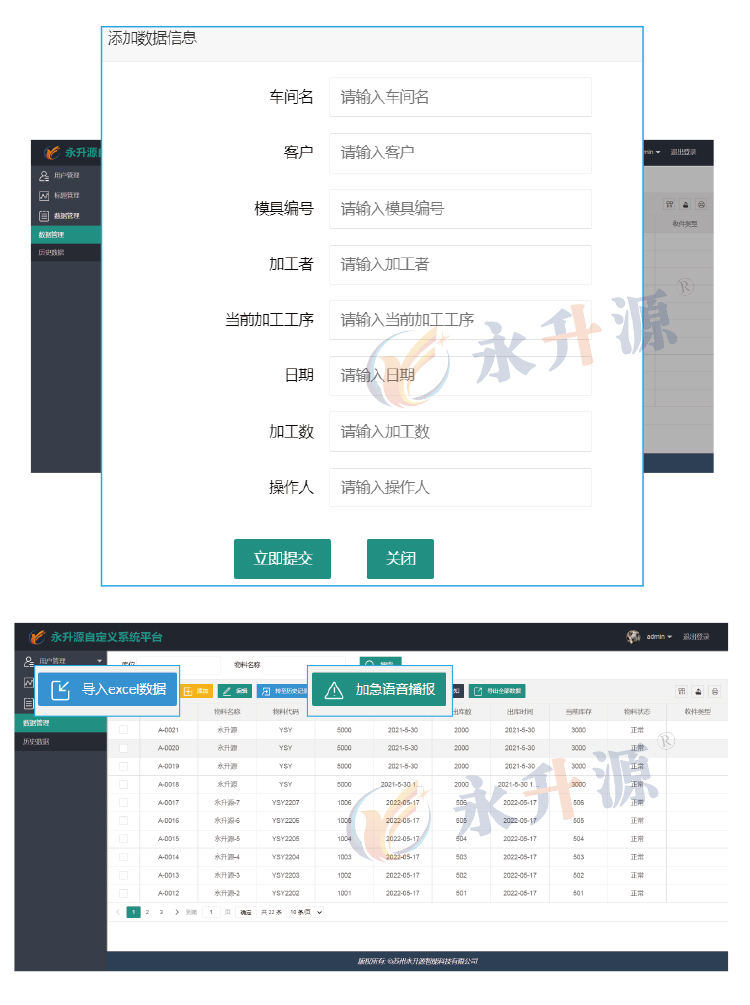Click the export icon beside the print icon
The width and height of the screenshot is (750, 1005).
click(x=699, y=691)
